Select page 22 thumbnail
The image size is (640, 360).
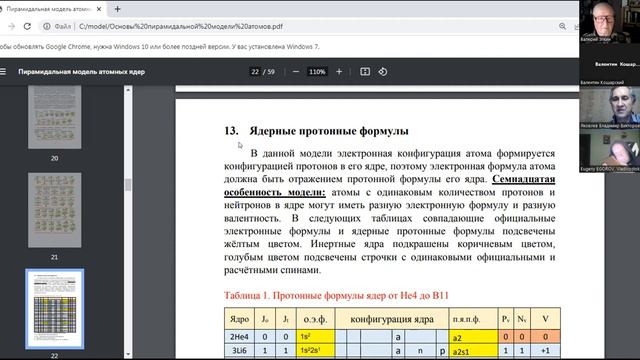click(55, 309)
